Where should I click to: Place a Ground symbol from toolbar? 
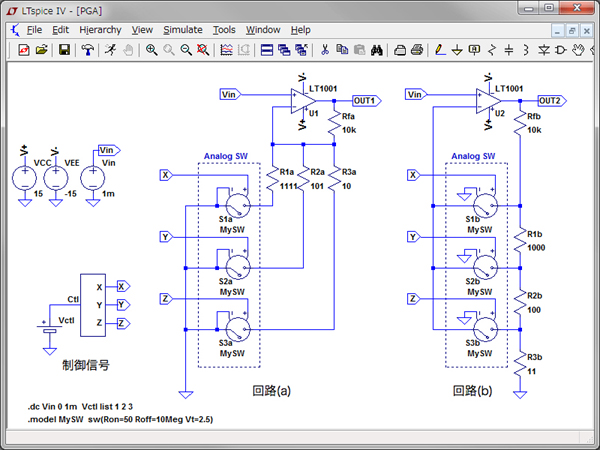[458, 49]
